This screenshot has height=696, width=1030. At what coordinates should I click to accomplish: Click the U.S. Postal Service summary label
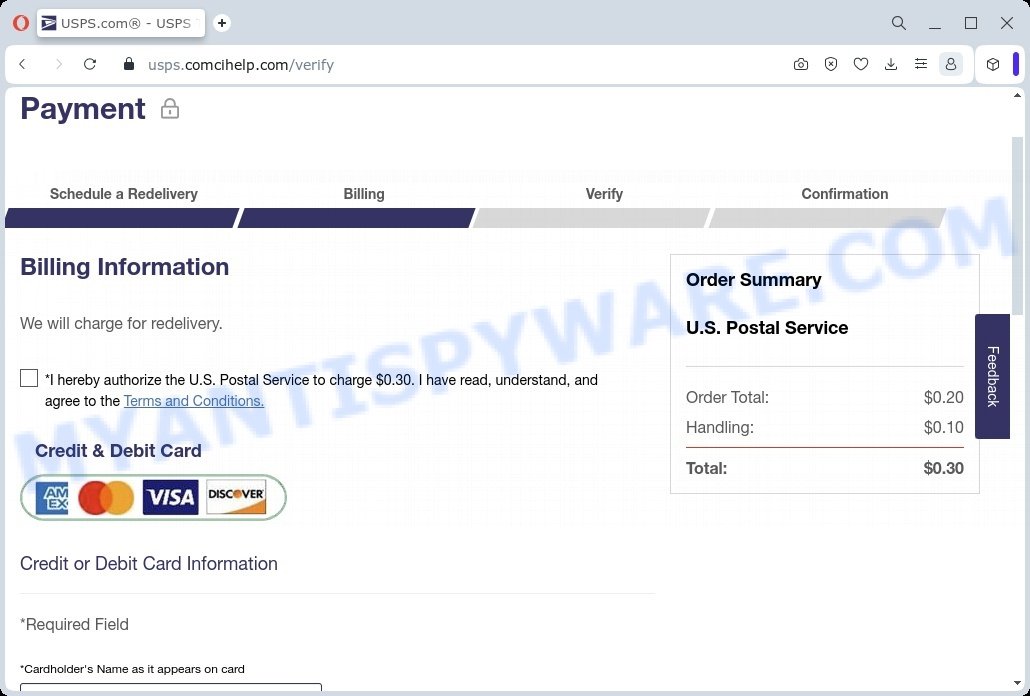(x=767, y=328)
